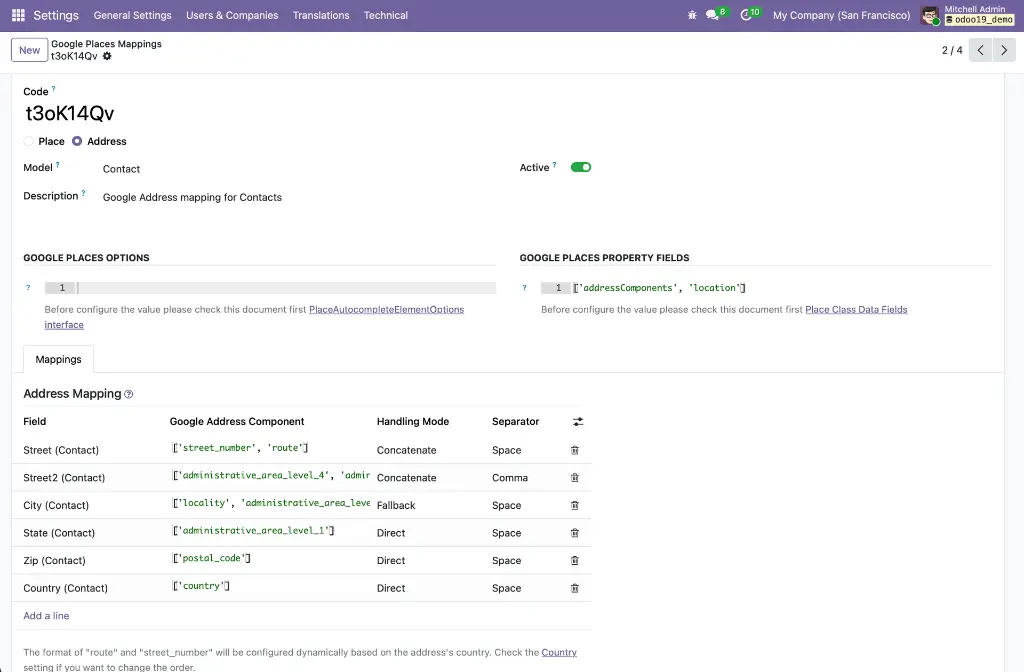The width and height of the screenshot is (1024, 672).
Task: Open the Country setting link
Action: pos(559,652)
